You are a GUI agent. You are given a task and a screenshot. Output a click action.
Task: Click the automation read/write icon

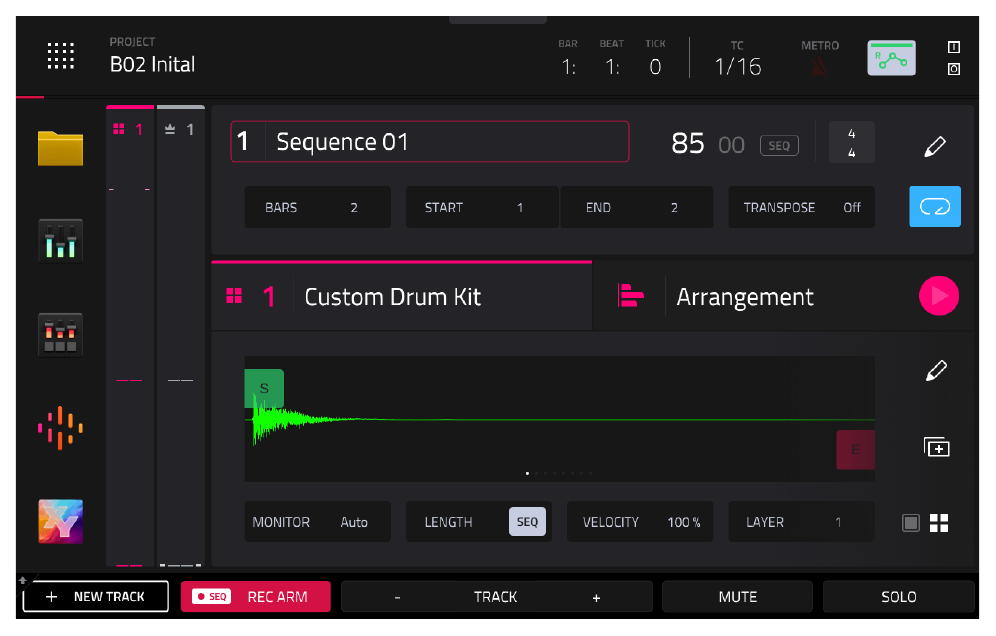click(892, 58)
